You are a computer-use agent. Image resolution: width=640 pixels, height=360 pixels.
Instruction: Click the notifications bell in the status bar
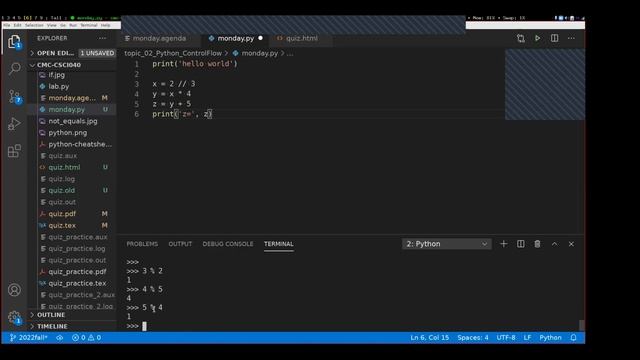(x=573, y=338)
